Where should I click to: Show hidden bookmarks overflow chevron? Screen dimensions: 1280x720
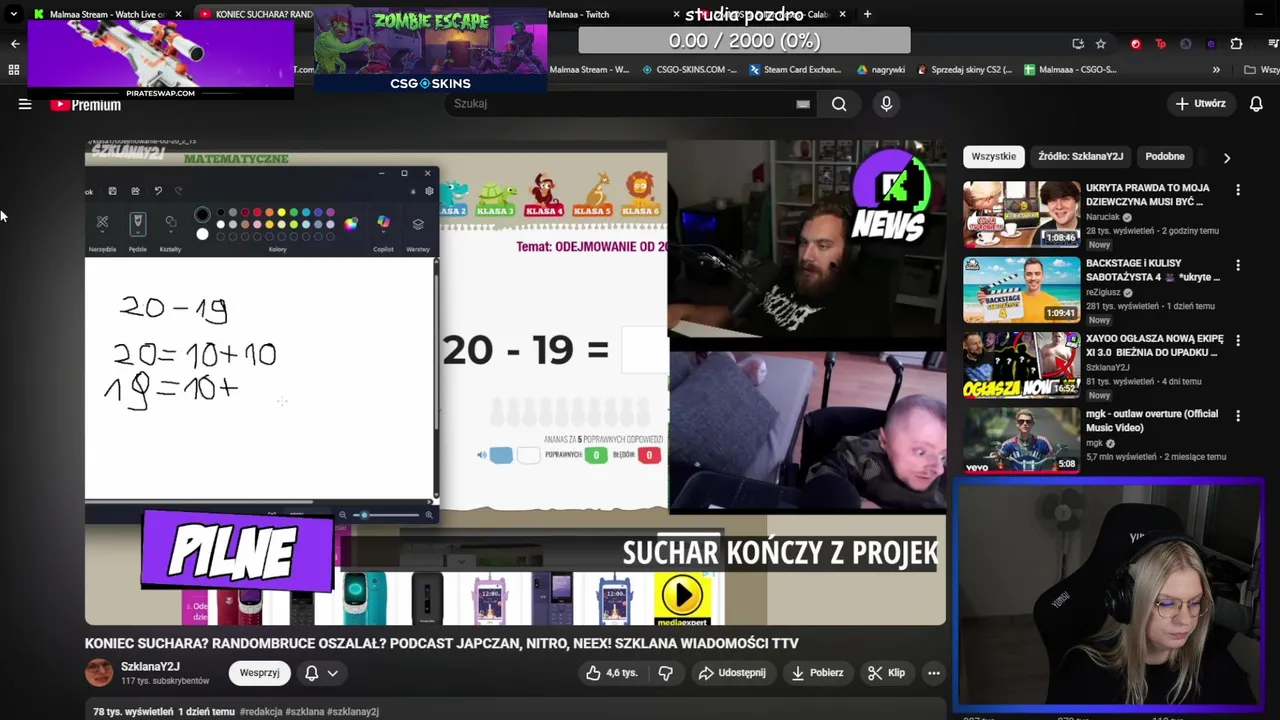pos(1216,70)
